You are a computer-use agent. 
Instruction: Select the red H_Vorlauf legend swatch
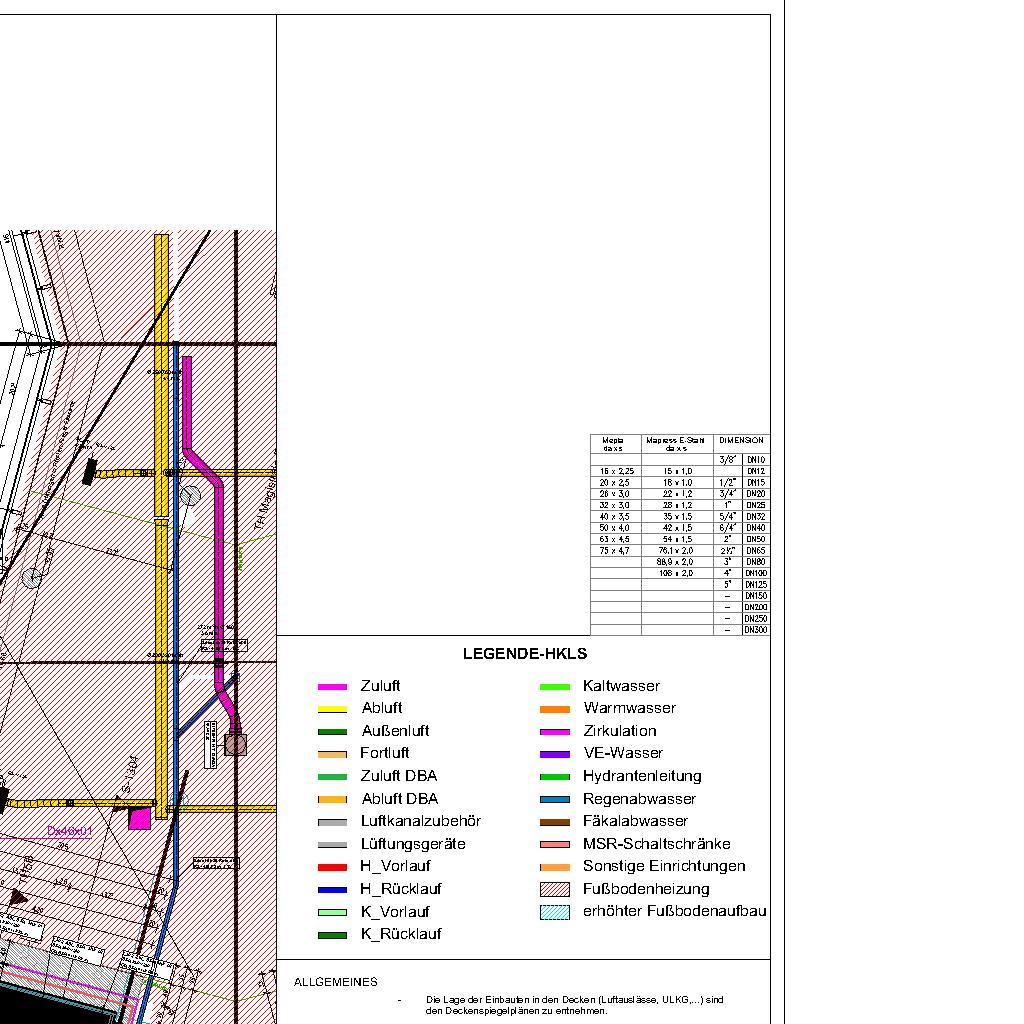(x=332, y=867)
